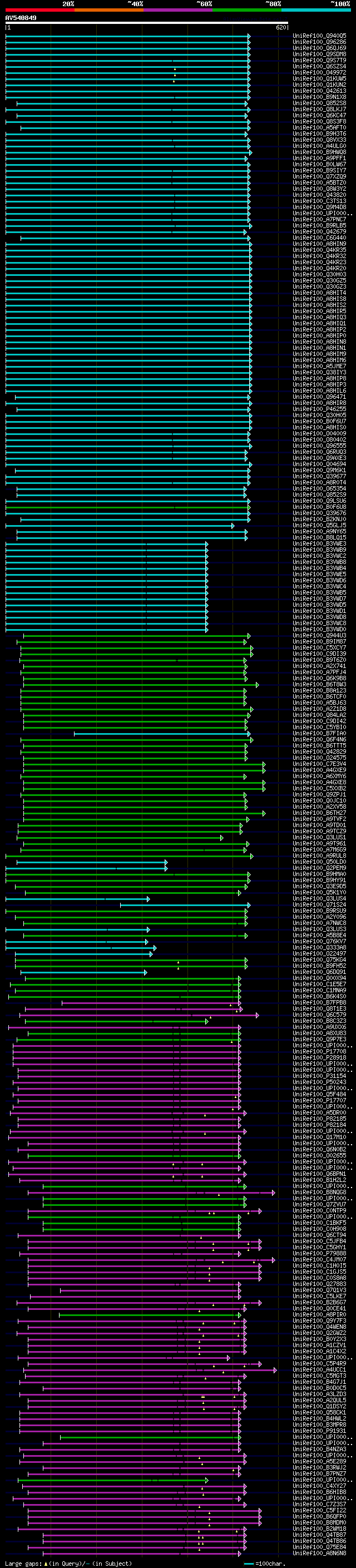Select hit label UniRef100_A8HIQ1

[x=319, y=323]
